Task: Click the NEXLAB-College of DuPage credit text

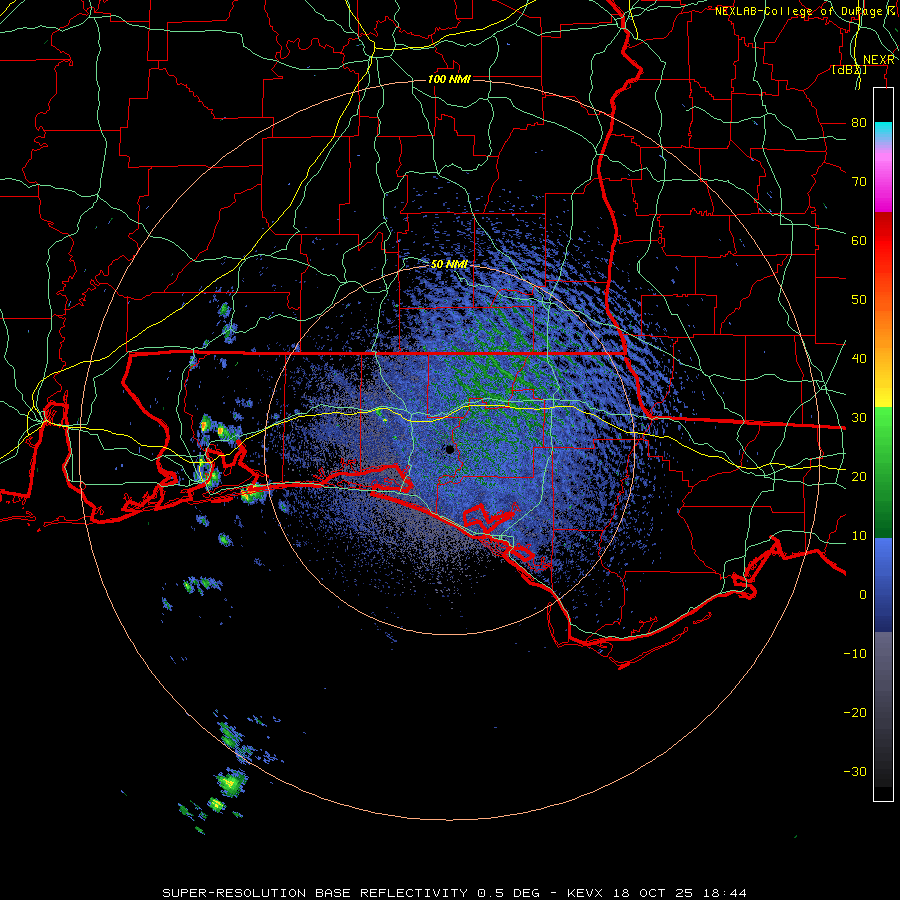Action: (805, 11)
